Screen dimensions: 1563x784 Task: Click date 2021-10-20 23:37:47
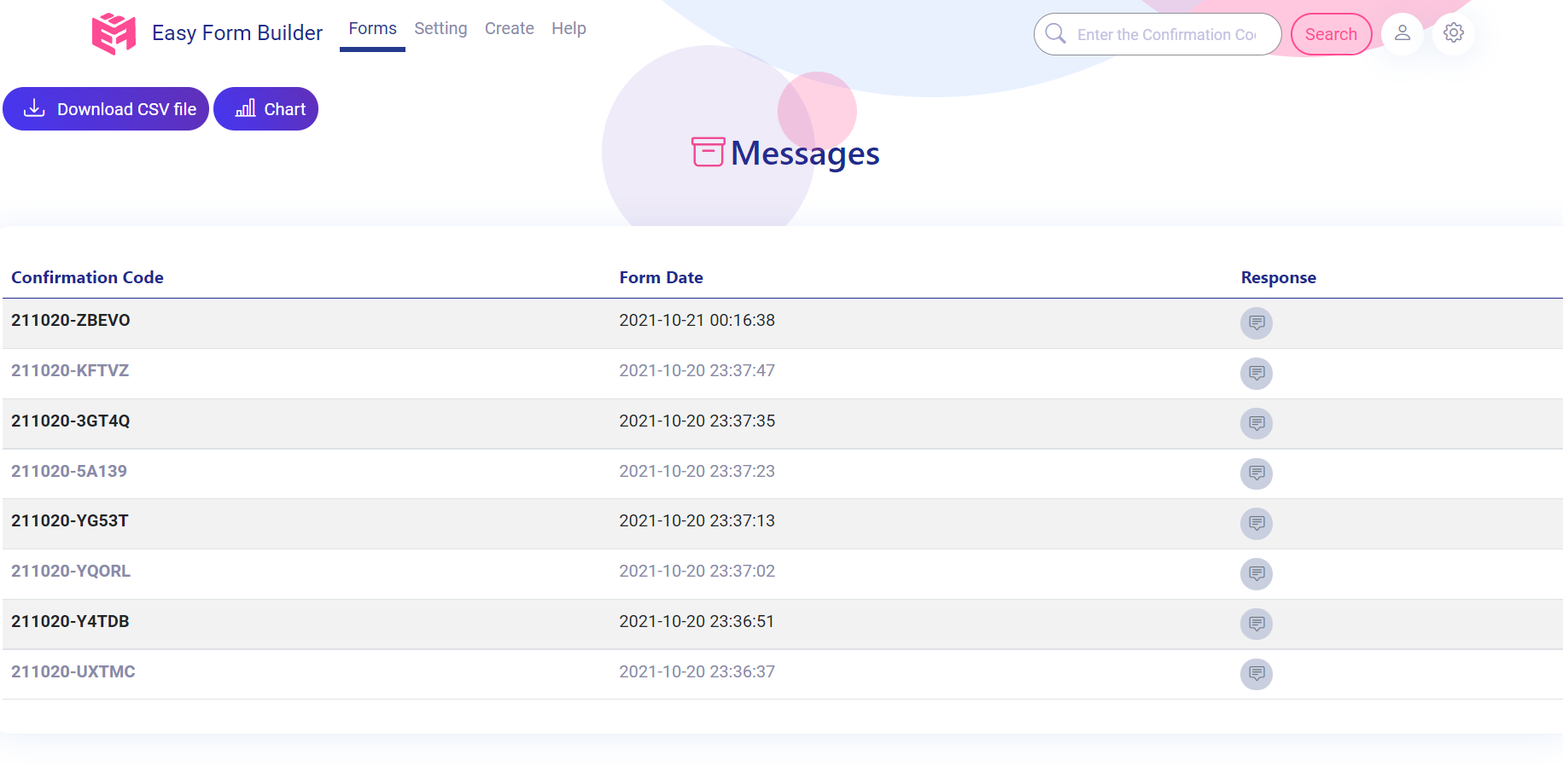(x=697, y=371)
